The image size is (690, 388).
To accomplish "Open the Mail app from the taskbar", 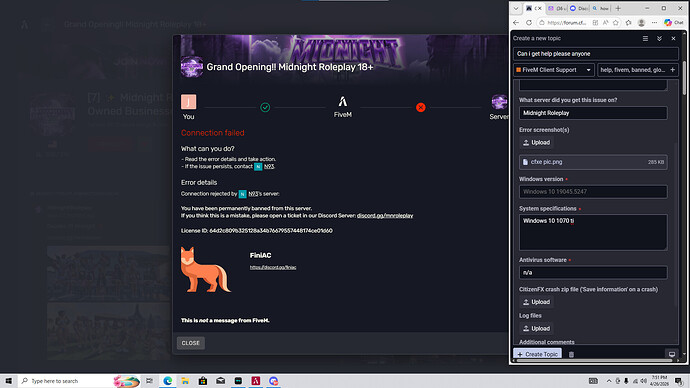I will pyautogui.click(x=220, y=381).
